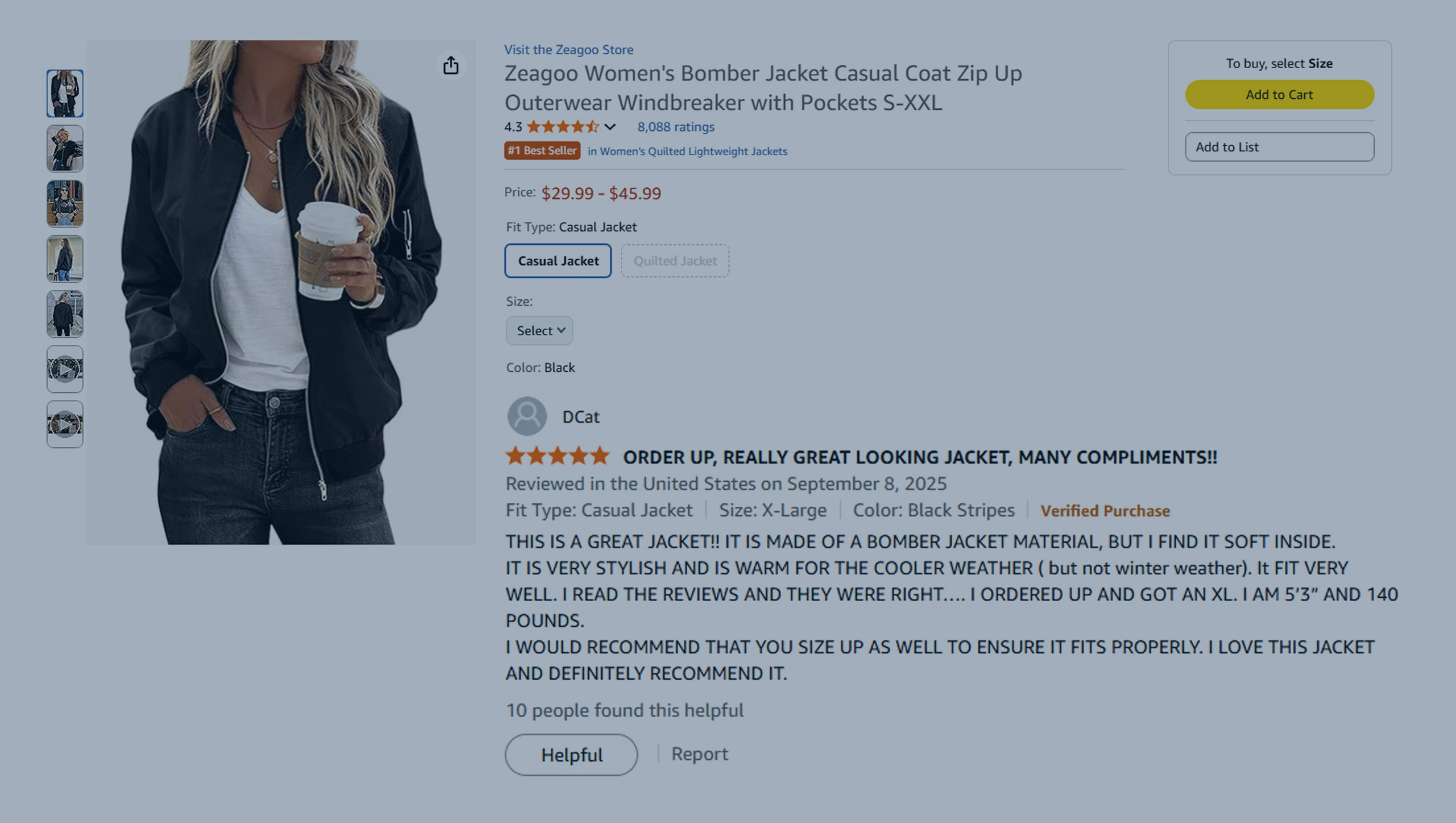The image size is (1456, 823).
Task: Select the Quilted Jacket fit type
Action: (675, 261)
